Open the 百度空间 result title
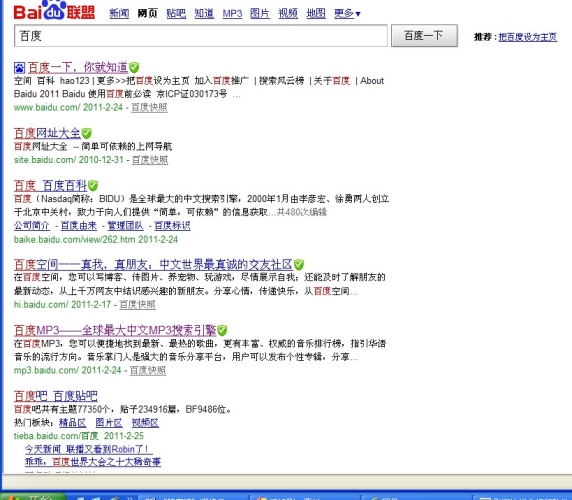This screenshot has height=500, width=572. pos(153,264)
